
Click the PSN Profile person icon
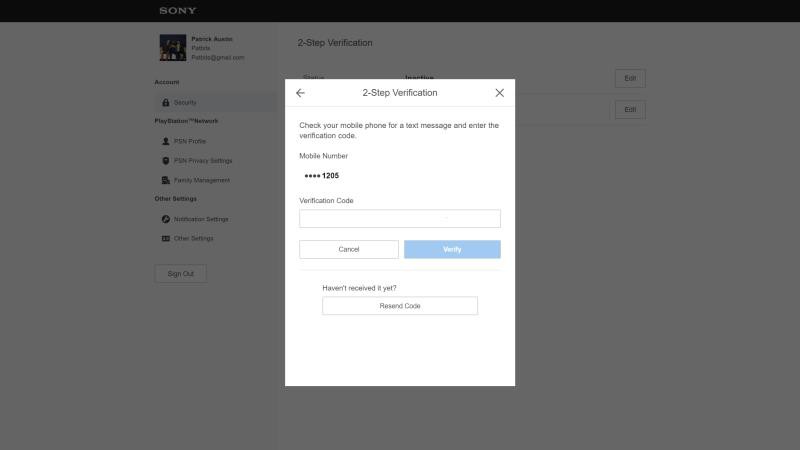click(166, 141)
